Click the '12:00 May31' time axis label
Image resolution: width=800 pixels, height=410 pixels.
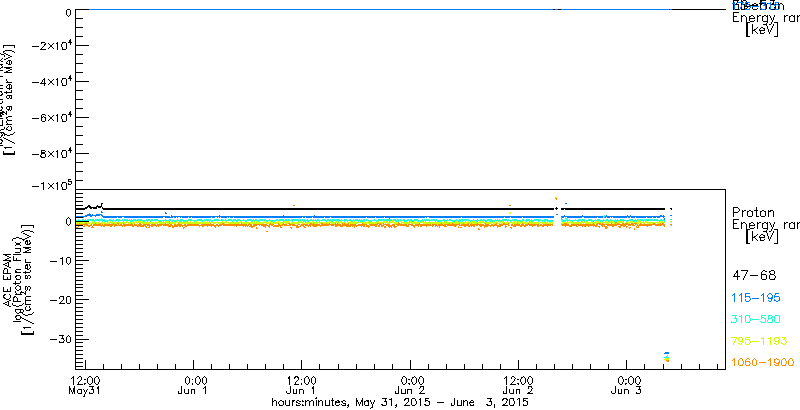point(84,386)
